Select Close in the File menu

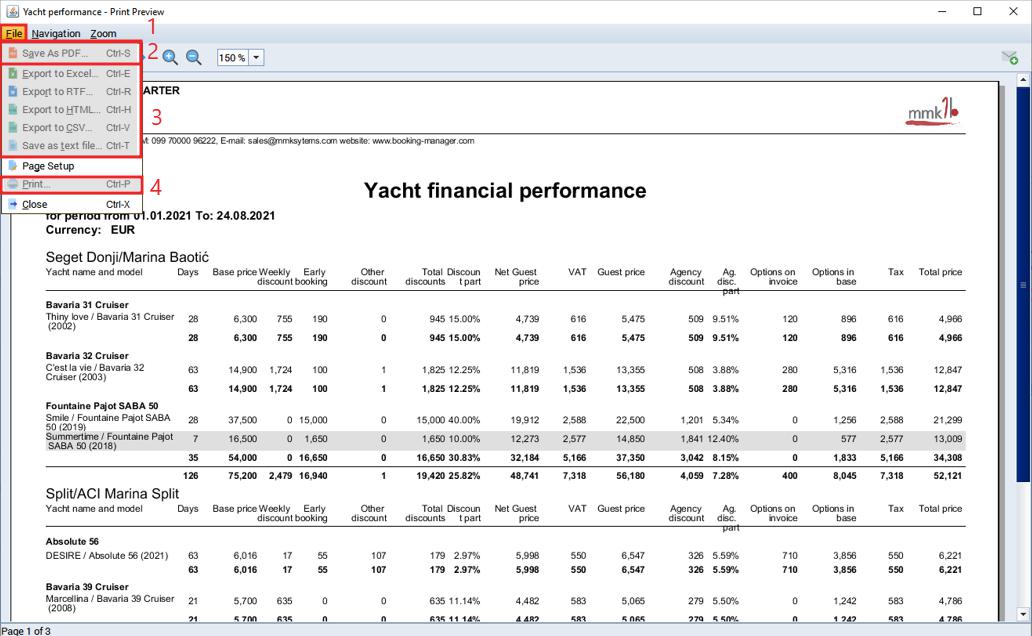click(71, 204)
